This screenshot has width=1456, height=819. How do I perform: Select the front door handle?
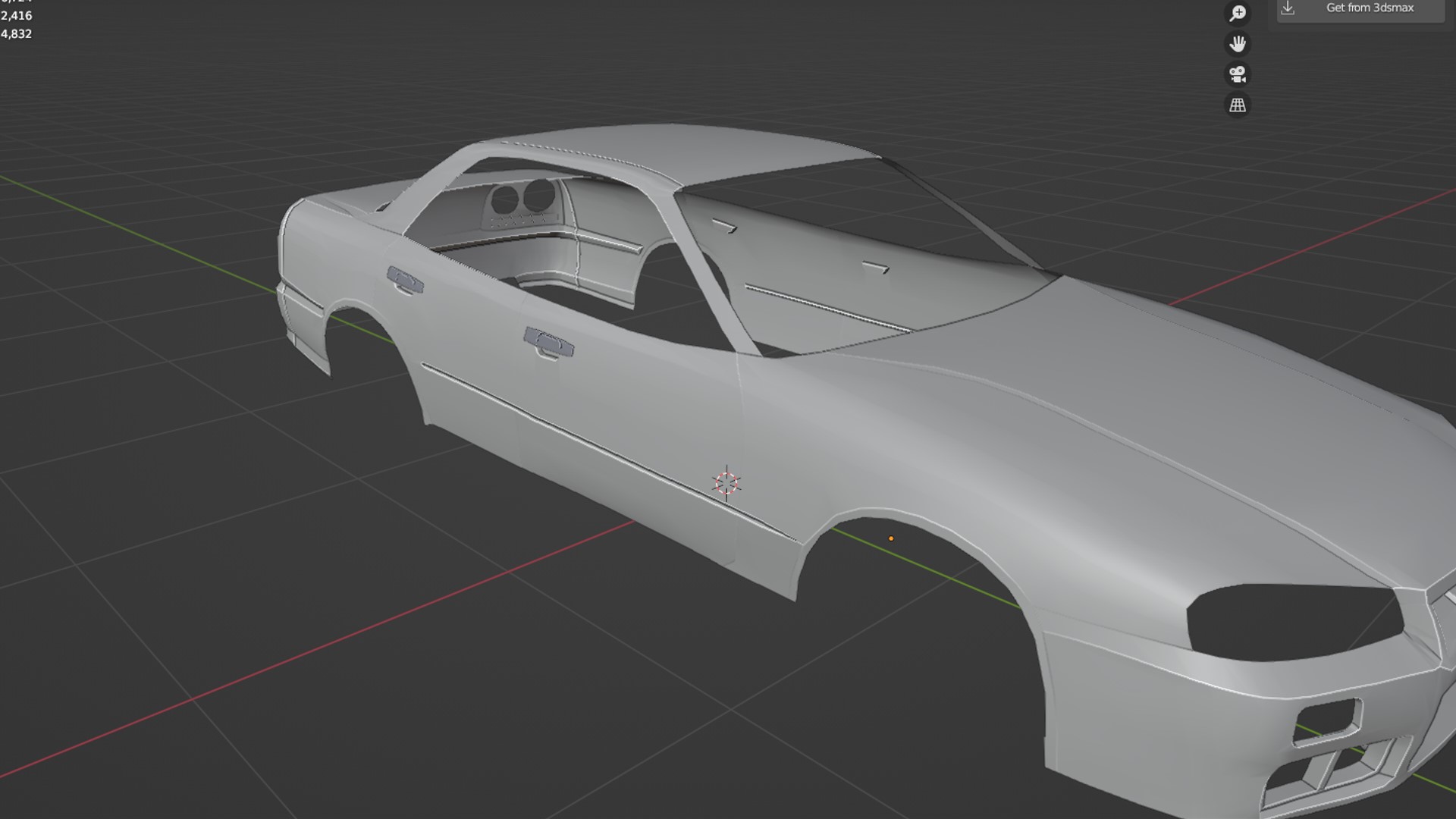coord(549,343)
